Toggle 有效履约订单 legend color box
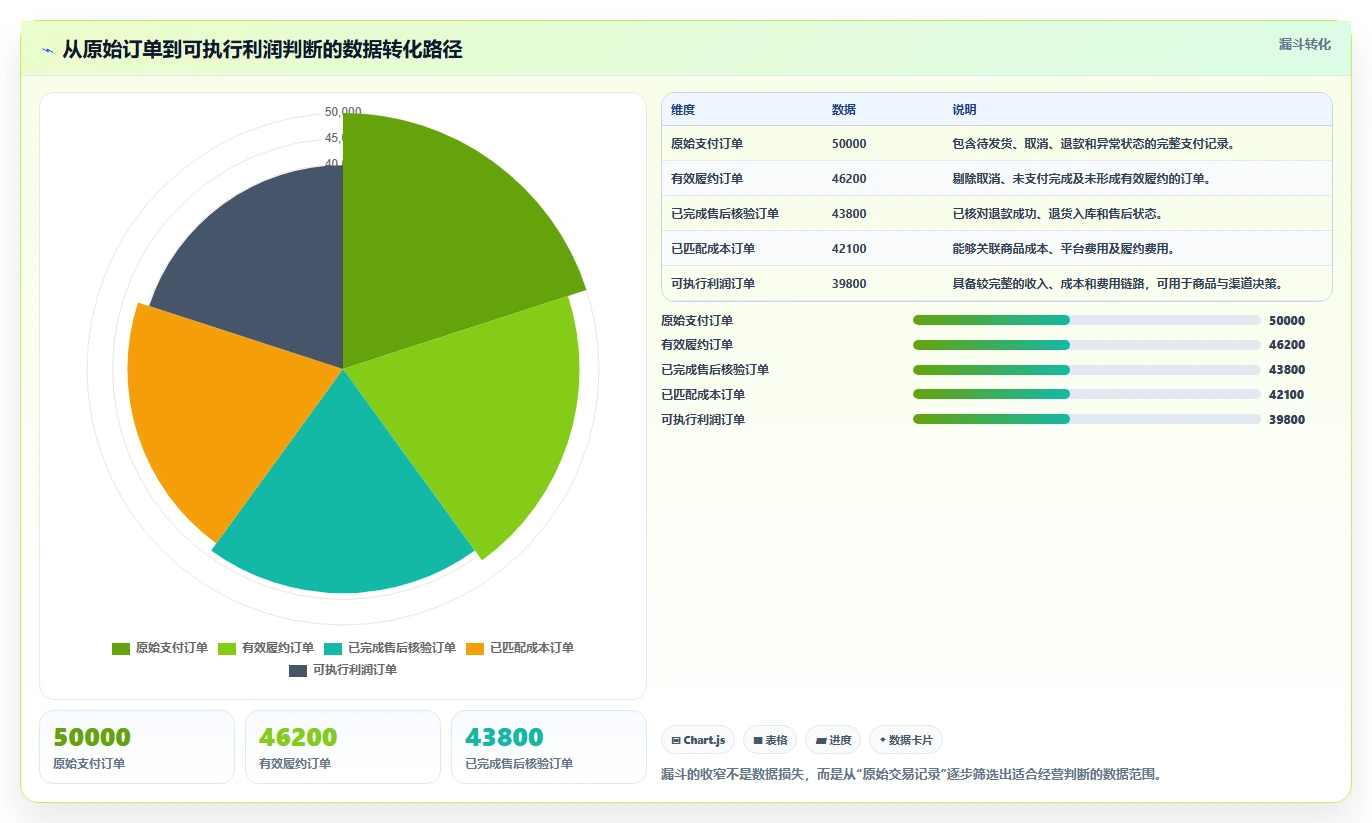 coord(227,648)
